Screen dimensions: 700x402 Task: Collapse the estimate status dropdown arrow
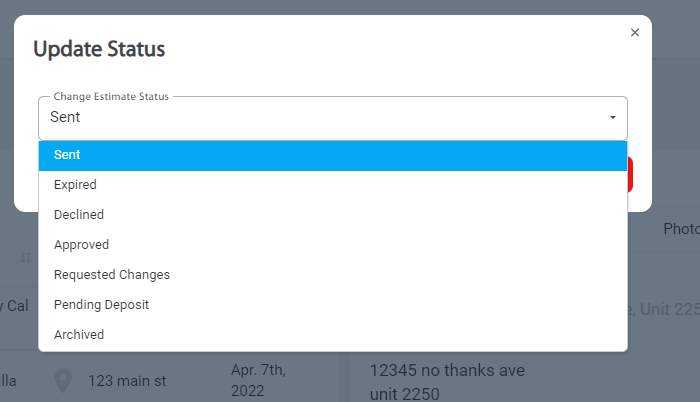click(612, 117)
